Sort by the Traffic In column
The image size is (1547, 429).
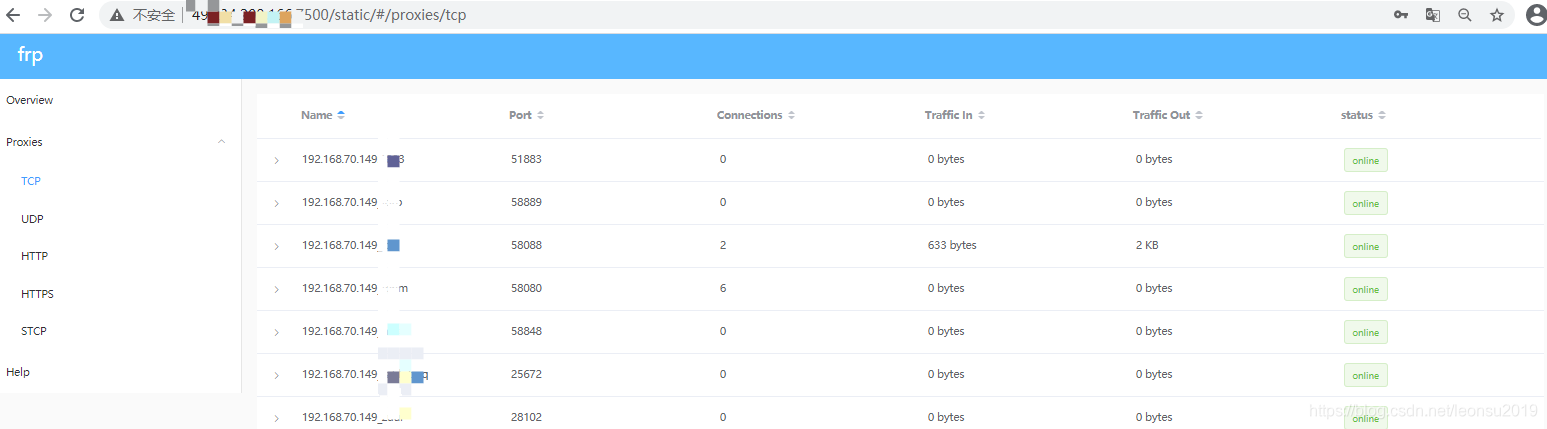tap(955, 115)
